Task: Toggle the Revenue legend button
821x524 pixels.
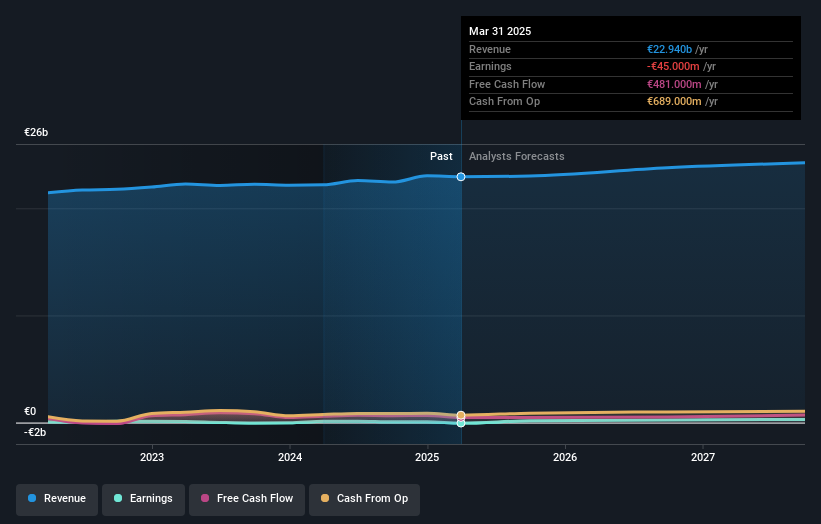Action: 57,499
